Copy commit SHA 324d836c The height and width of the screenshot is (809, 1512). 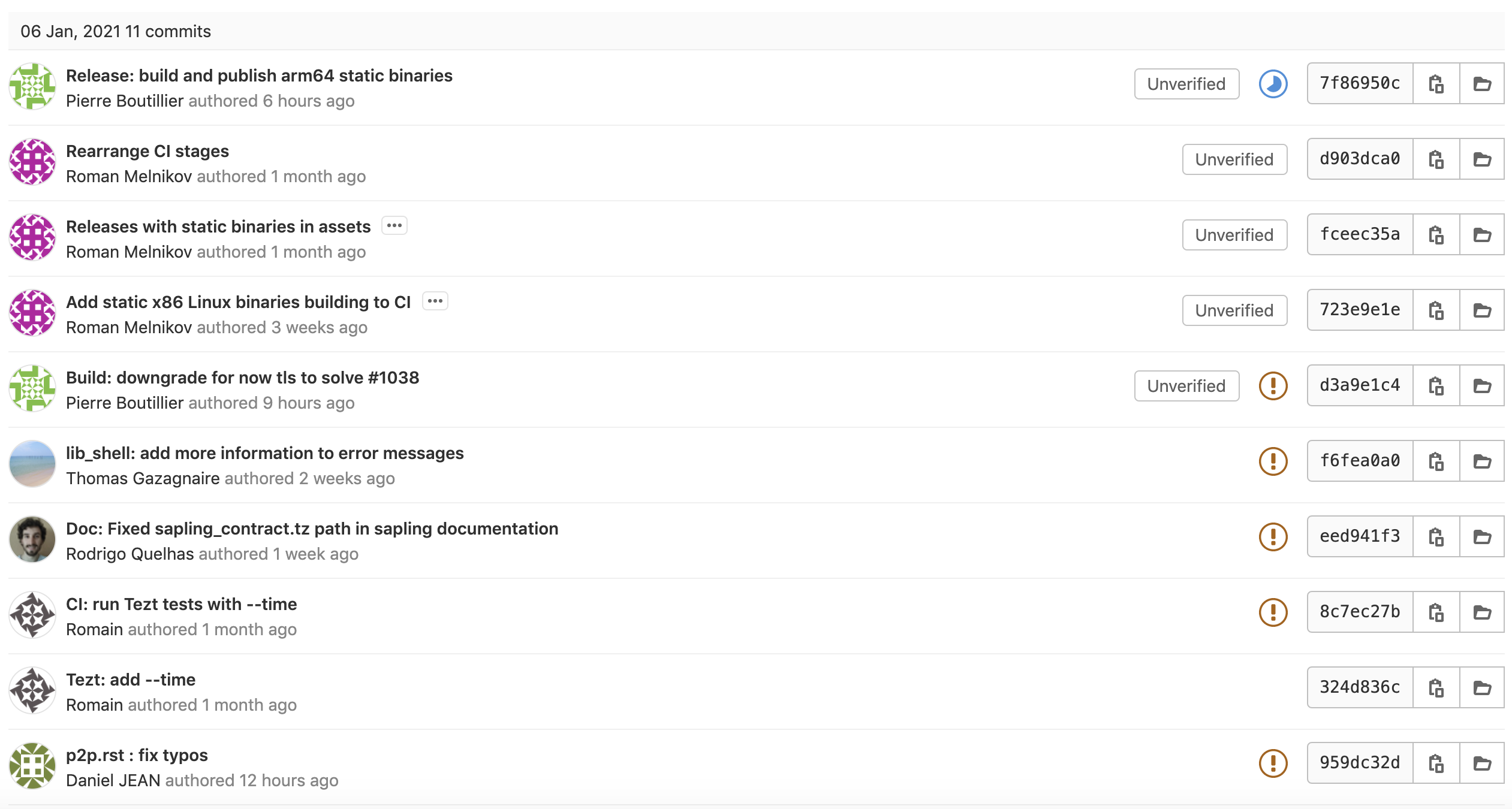click(1436, 688)
